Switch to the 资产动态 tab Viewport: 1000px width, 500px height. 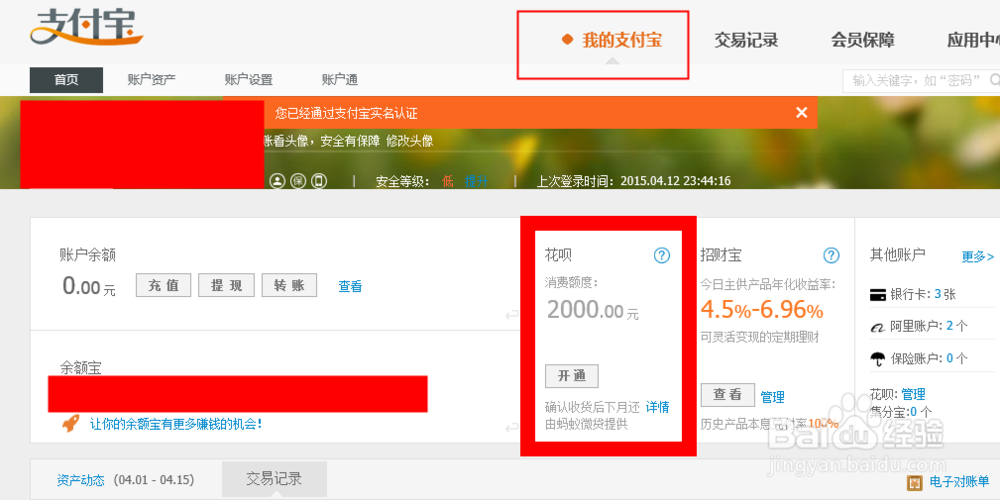click(80, 480)
